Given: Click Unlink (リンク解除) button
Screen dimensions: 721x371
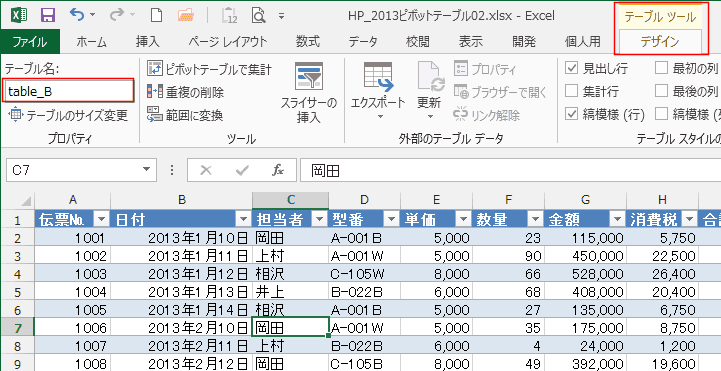Looking at the screenshot, I should (x=486, y=115).
